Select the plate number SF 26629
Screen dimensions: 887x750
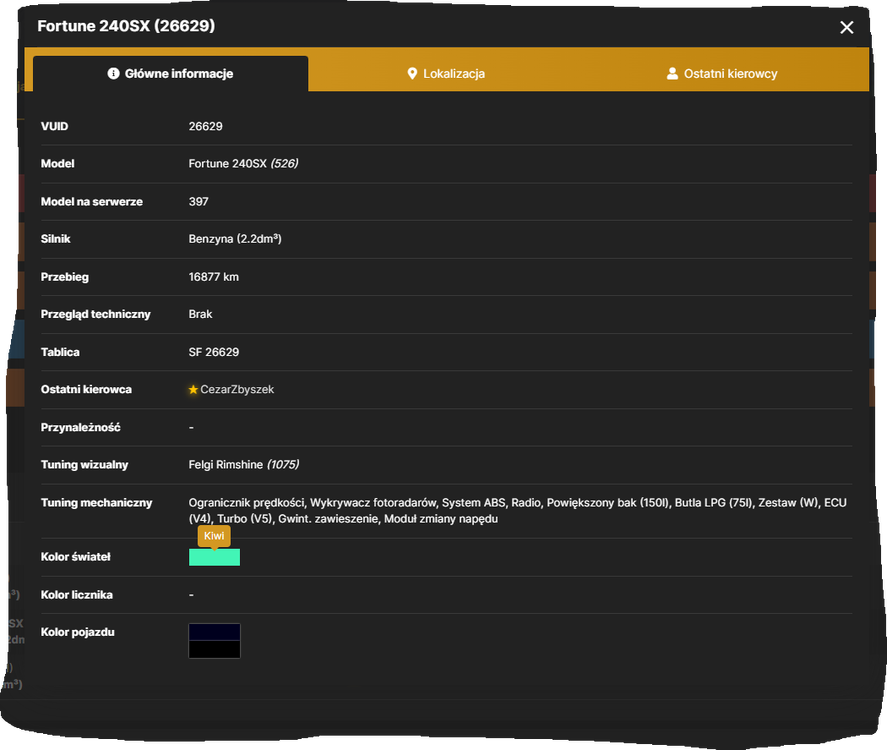(214, 352)
